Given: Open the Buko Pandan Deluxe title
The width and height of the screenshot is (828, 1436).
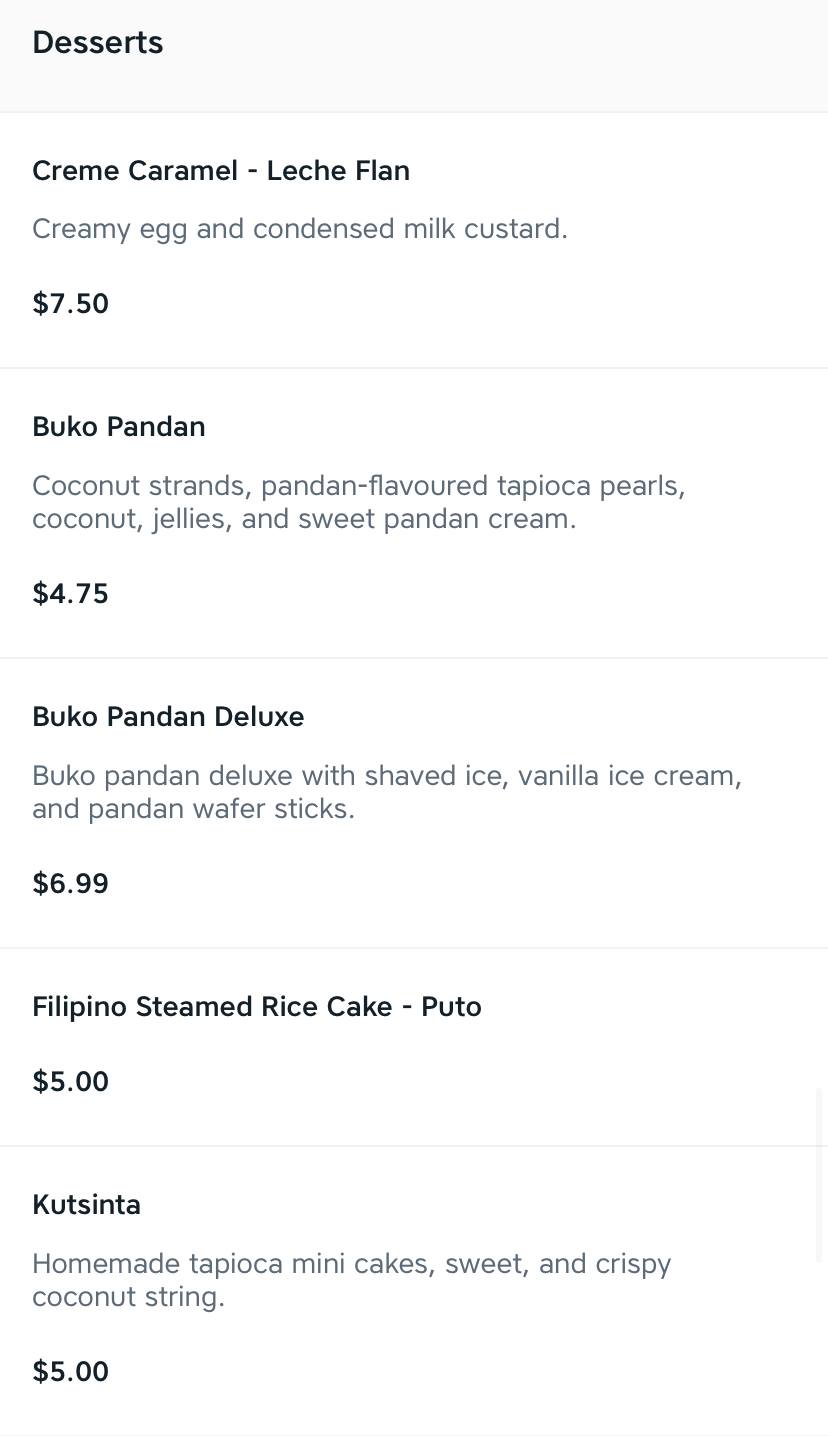Looking at the screenshot, I should pyautogui.click(x=168, y=717).
